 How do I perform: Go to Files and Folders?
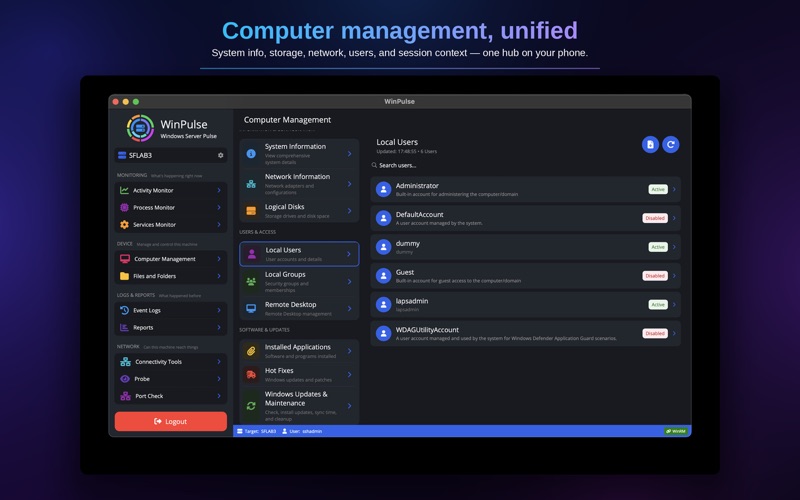click(171, 276)
